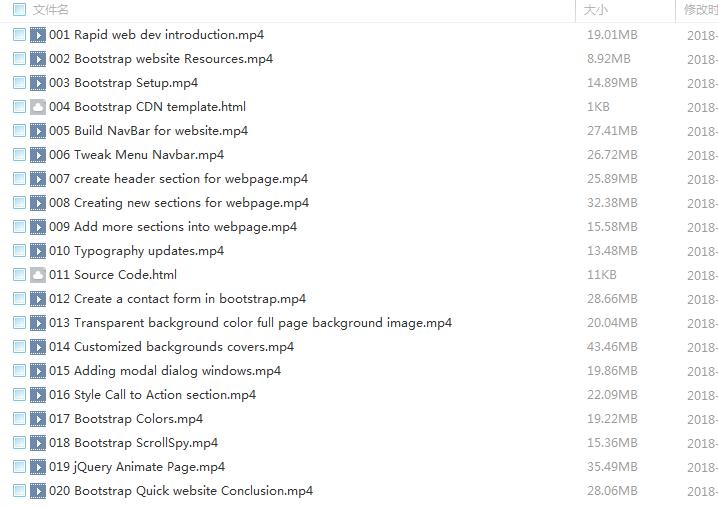Open 019 jQuery Animate Page.mp4
The image size is (718, 507).
click(137, 467)
